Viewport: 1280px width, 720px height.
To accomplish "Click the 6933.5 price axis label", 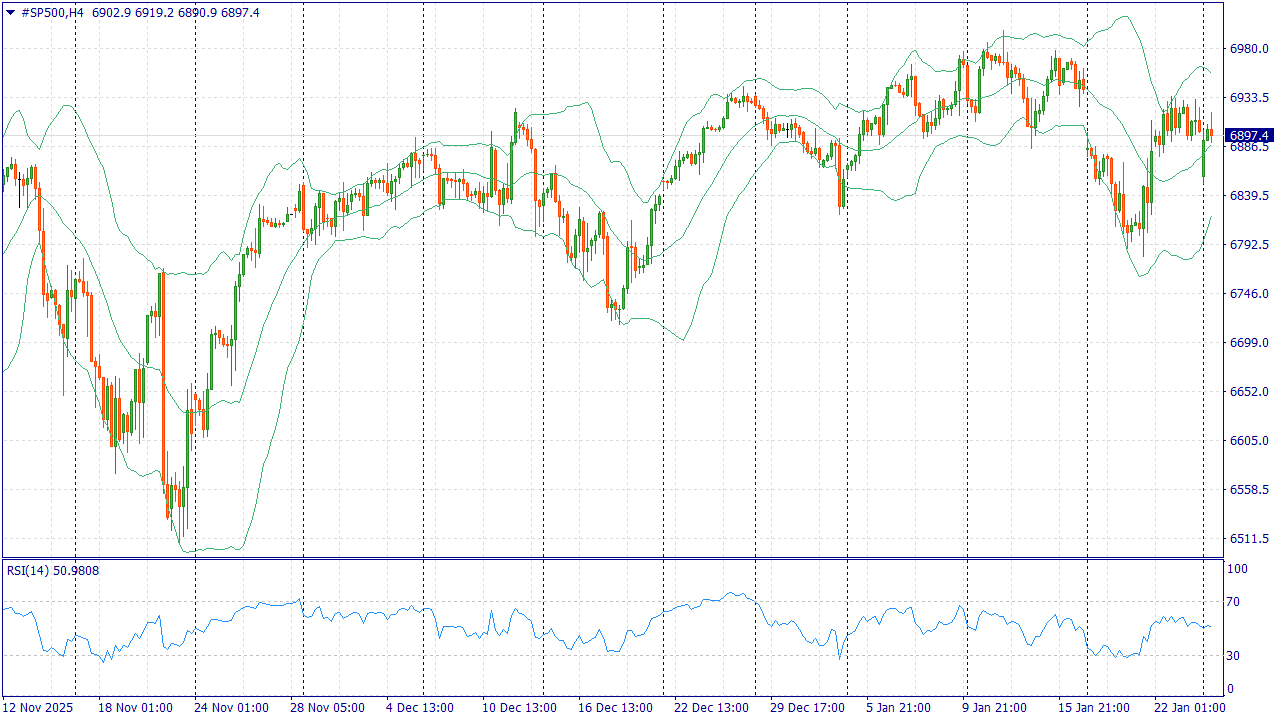I will (1249, 98).
